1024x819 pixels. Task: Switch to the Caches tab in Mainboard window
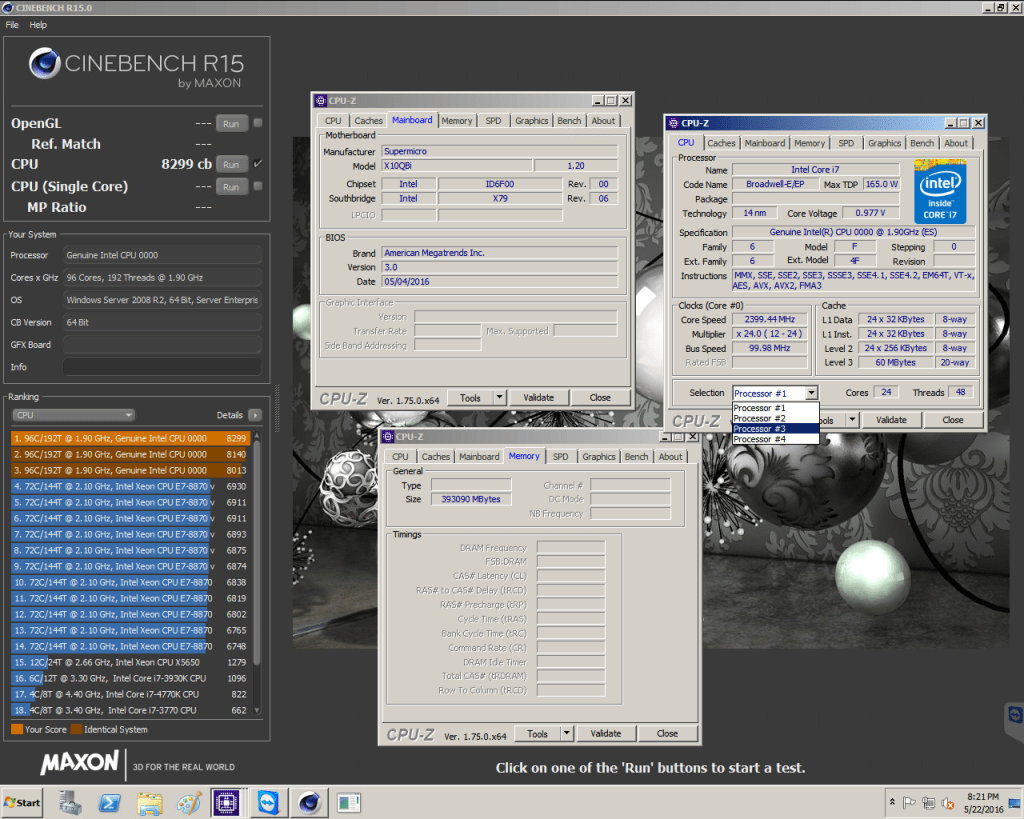pyautogui.click(x=368, y=121)
